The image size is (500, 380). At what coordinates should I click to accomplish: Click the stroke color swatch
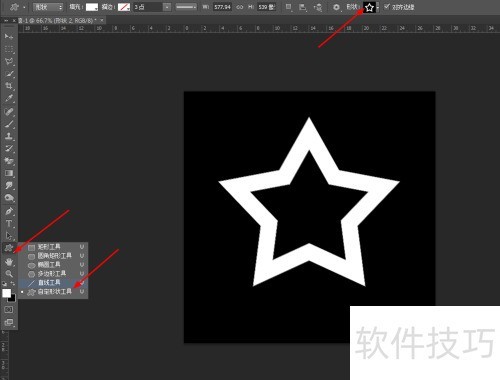124,7
